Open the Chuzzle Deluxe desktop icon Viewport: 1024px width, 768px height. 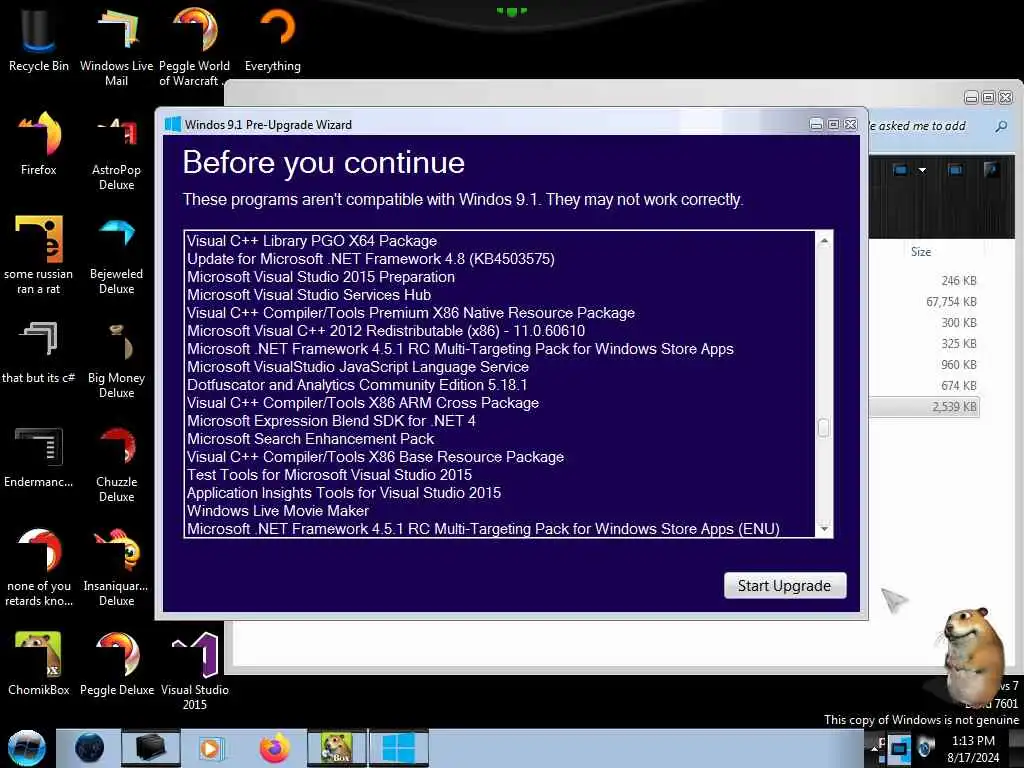pos(116,464)
